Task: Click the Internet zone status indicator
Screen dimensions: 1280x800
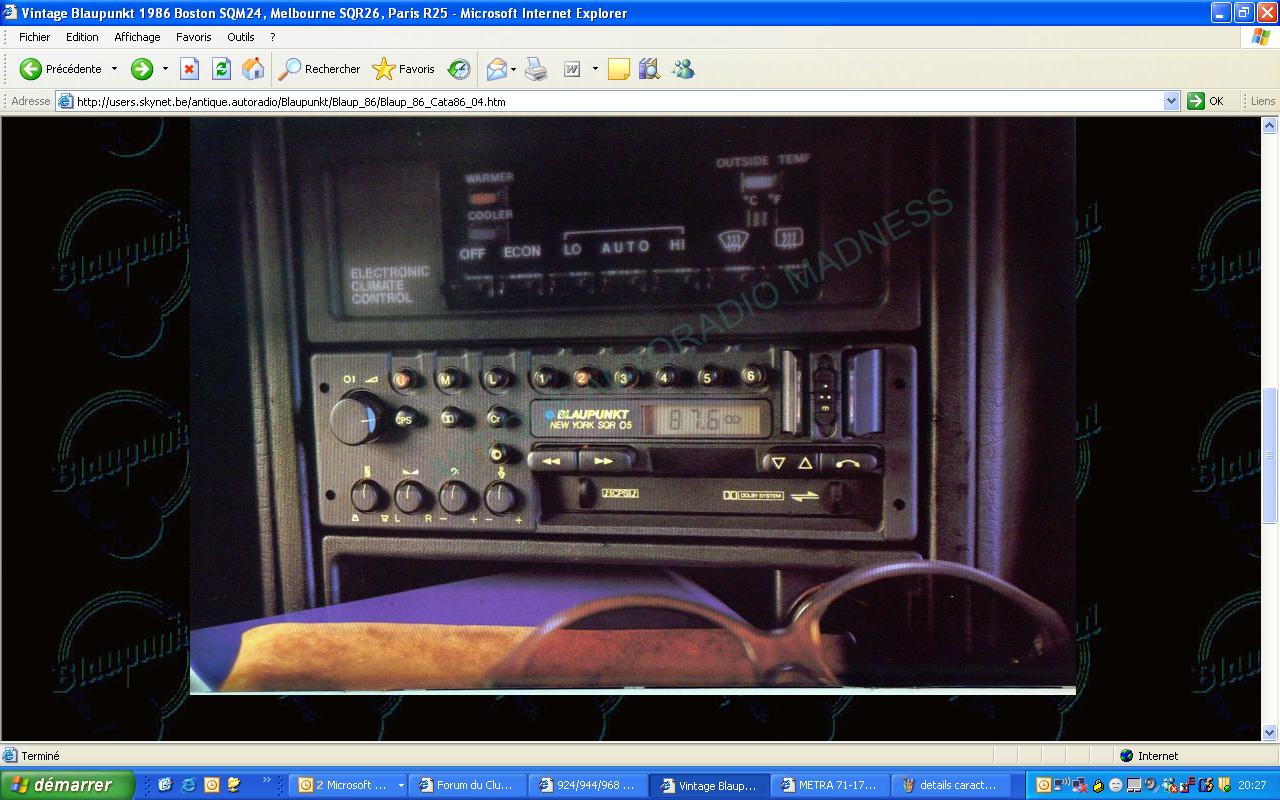Action: [1150, 756]
